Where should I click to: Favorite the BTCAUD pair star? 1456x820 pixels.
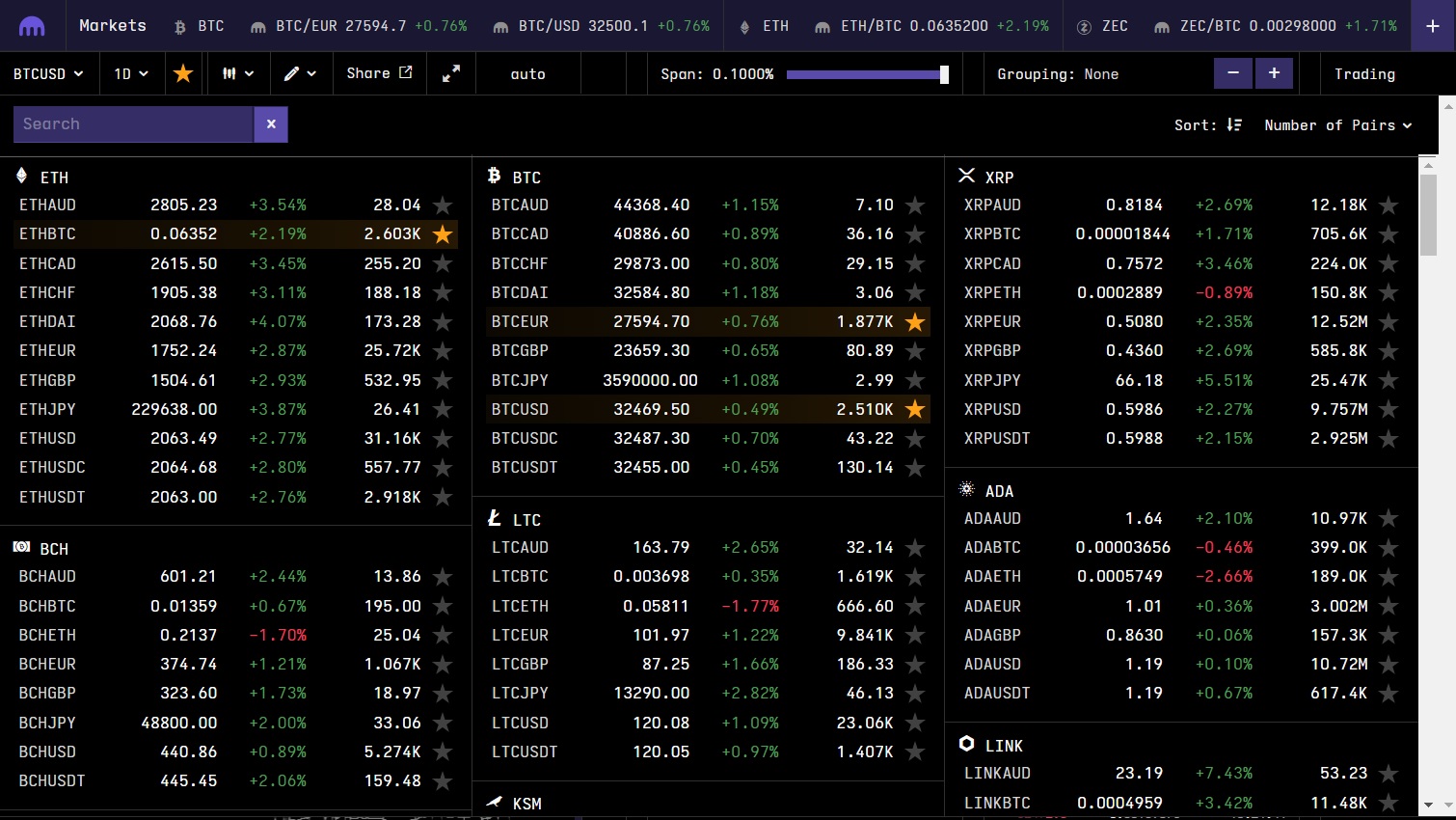[x=915, y=205]
